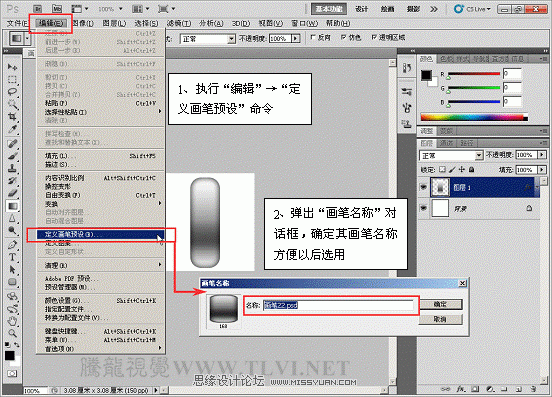
Task: Toggle lock all padlock icon in Layers
Action: pos(472,170)
